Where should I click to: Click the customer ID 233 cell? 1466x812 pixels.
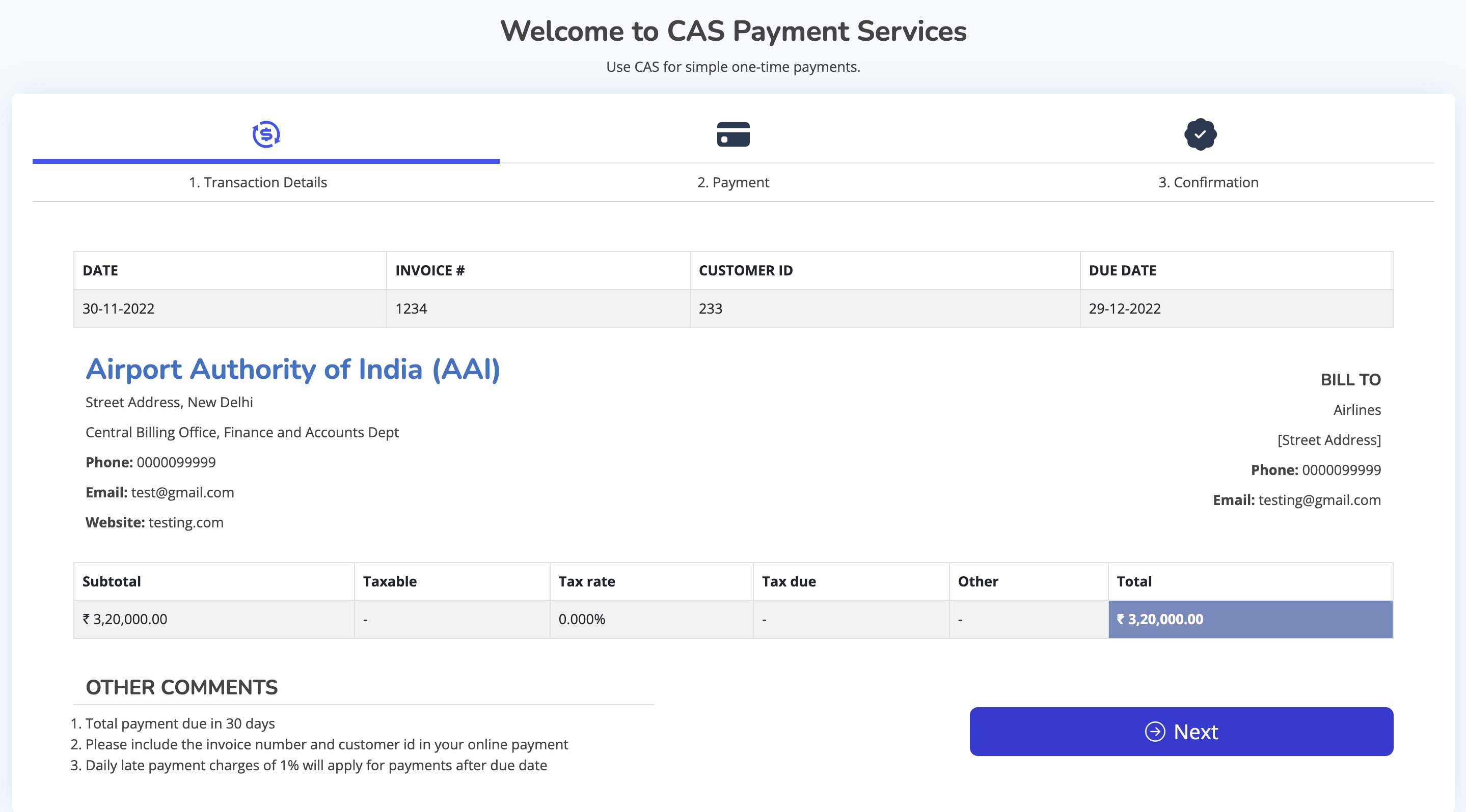point(885,309)
